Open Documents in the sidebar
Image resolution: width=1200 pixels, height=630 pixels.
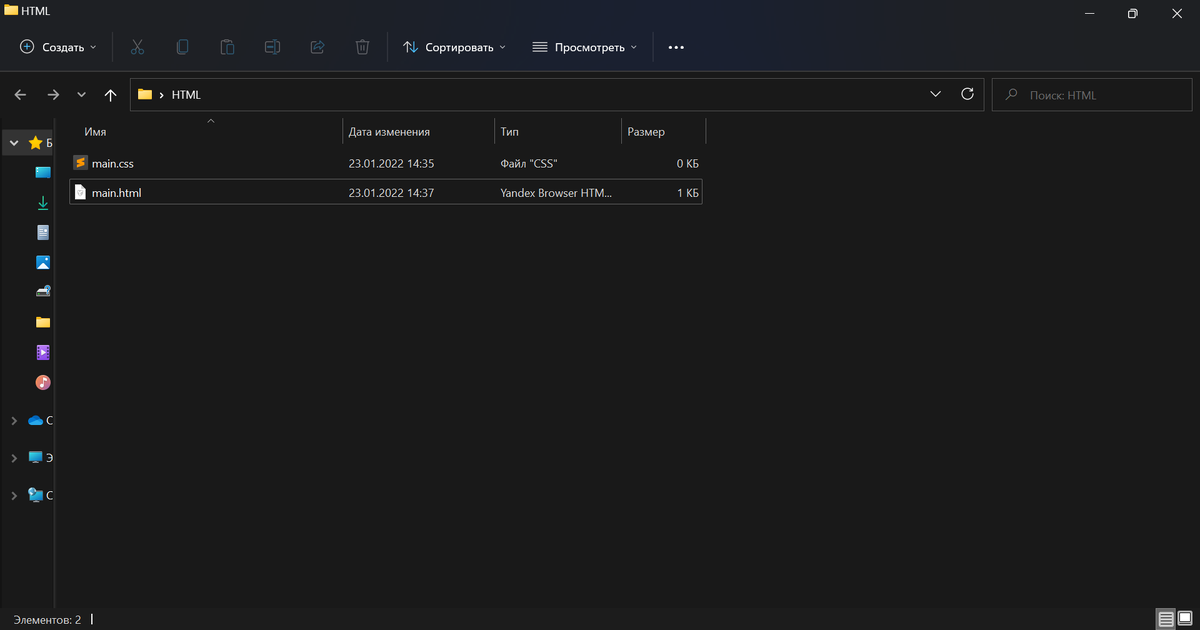tap(43, 232)
